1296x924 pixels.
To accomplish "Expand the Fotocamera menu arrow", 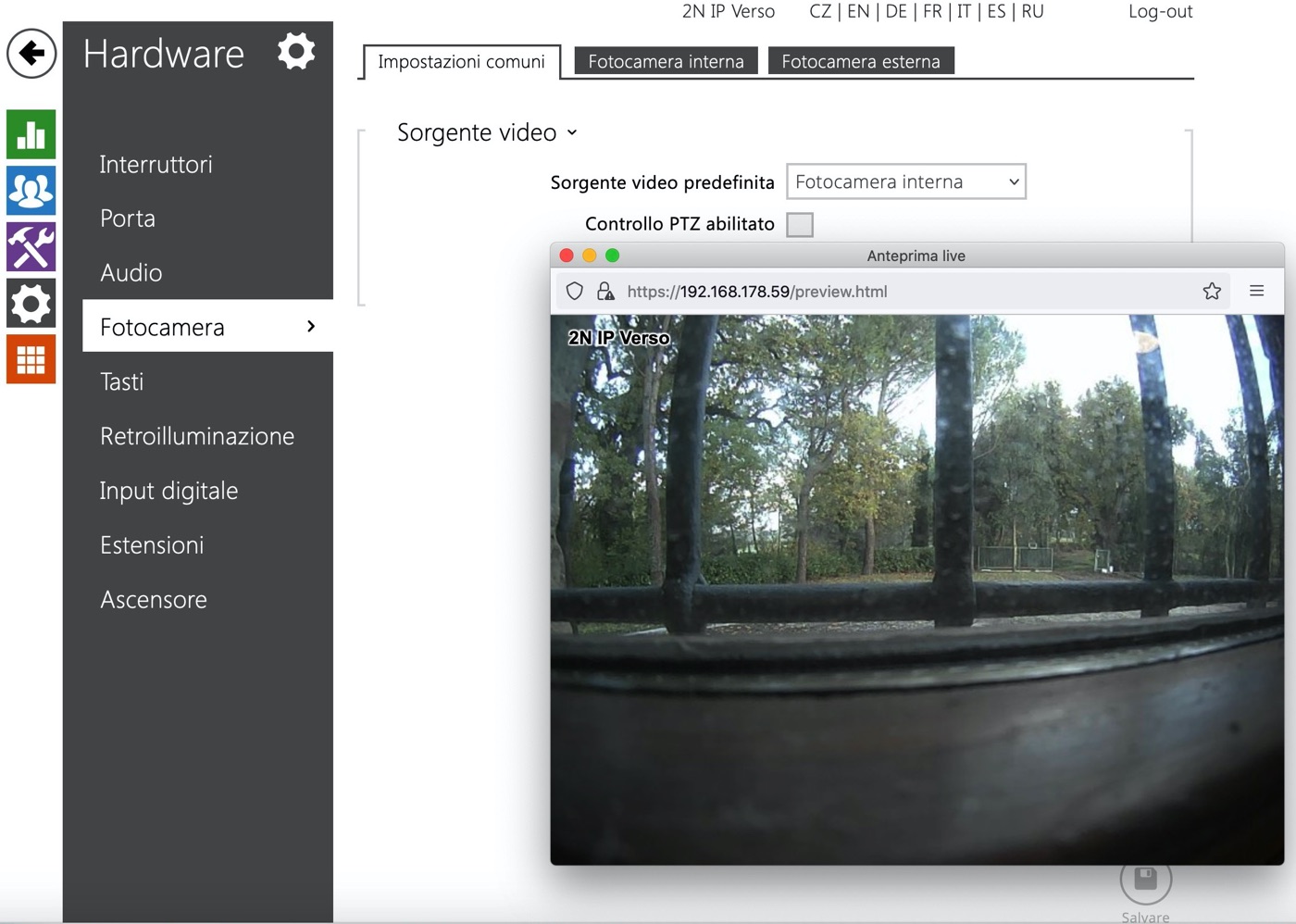I will point(311,327).
